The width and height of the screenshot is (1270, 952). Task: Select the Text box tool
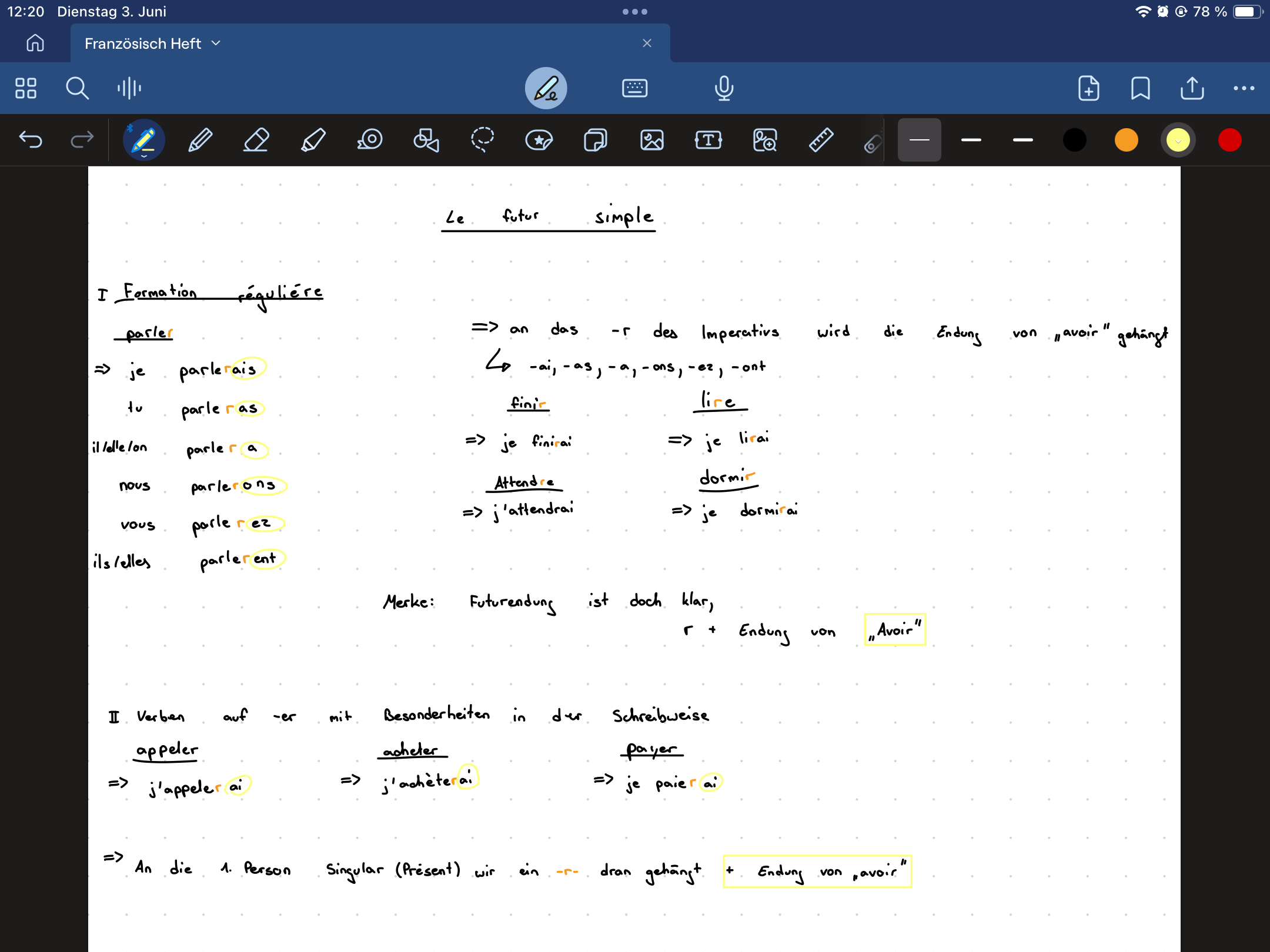pos(708,140)
